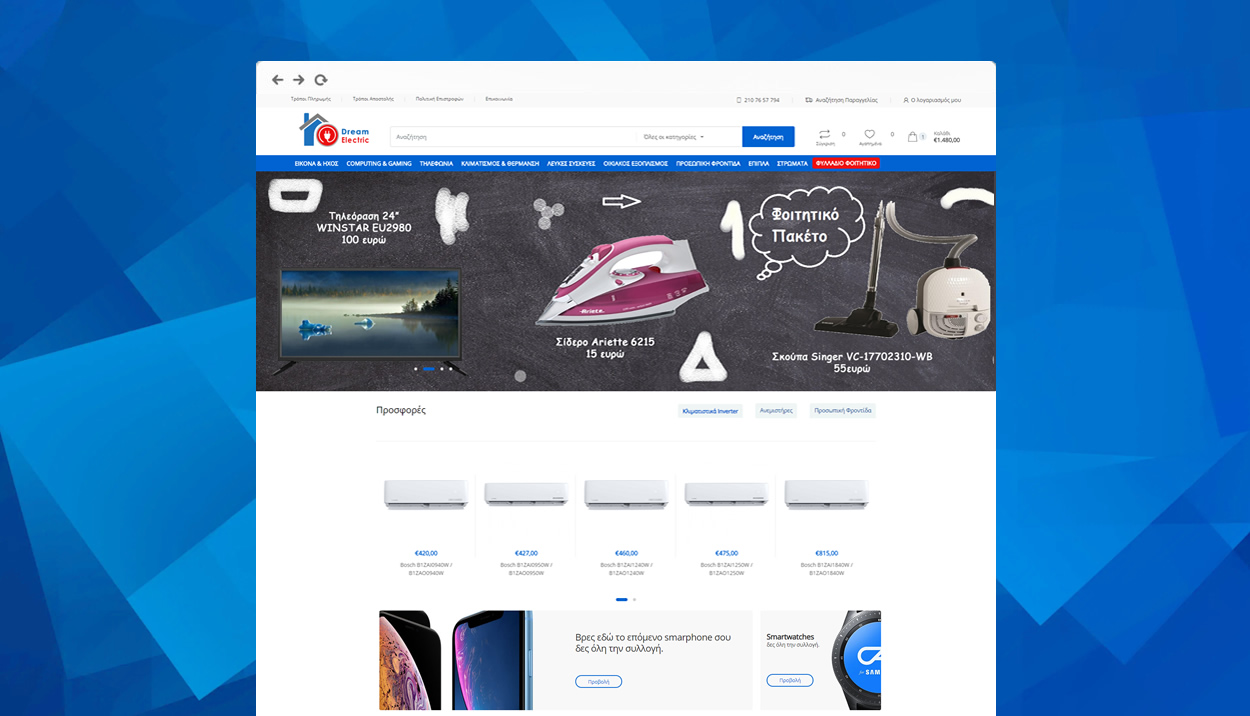
Task: Select the active banner slider dot
Action: click(x=429, y=369)
